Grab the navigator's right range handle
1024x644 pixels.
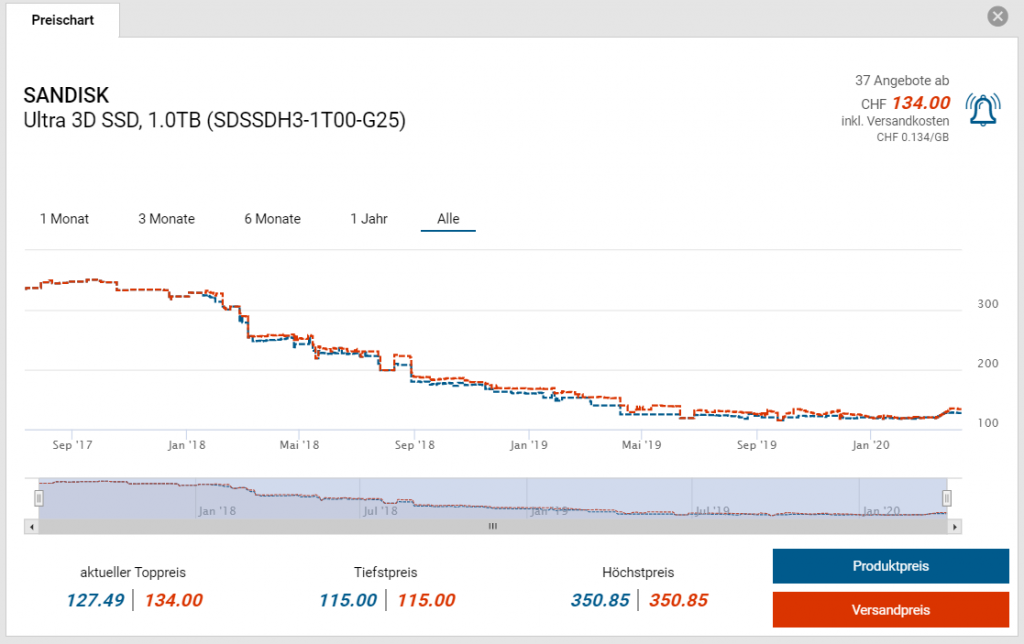(x=947, y=497)
